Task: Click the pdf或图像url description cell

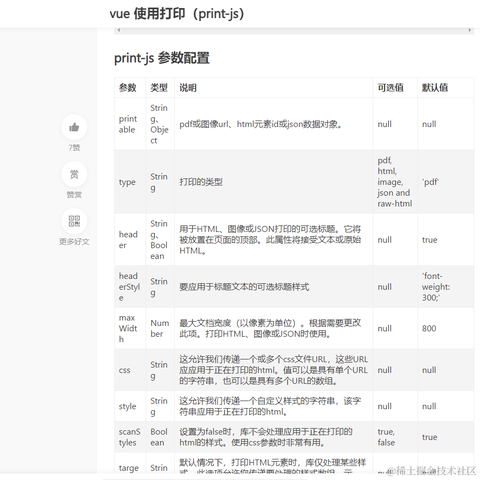Action: [x=273, y=124]
